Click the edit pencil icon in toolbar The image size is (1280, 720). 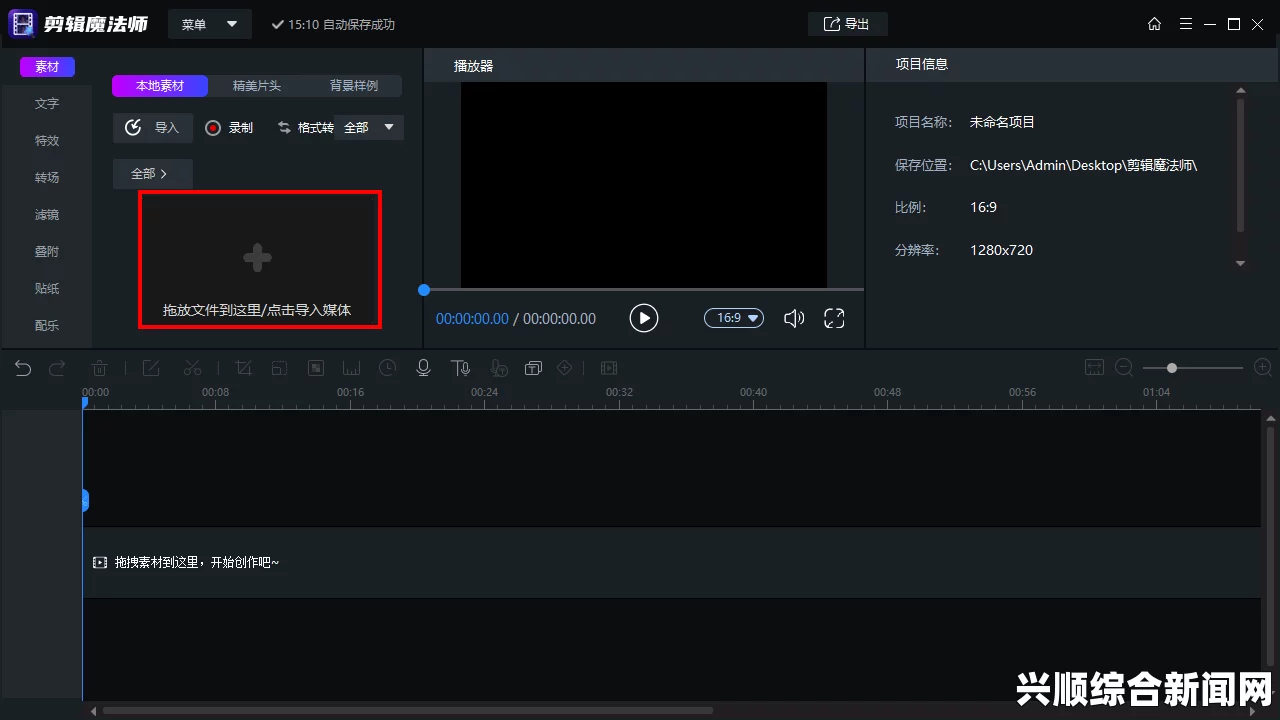tap(151, 368)
